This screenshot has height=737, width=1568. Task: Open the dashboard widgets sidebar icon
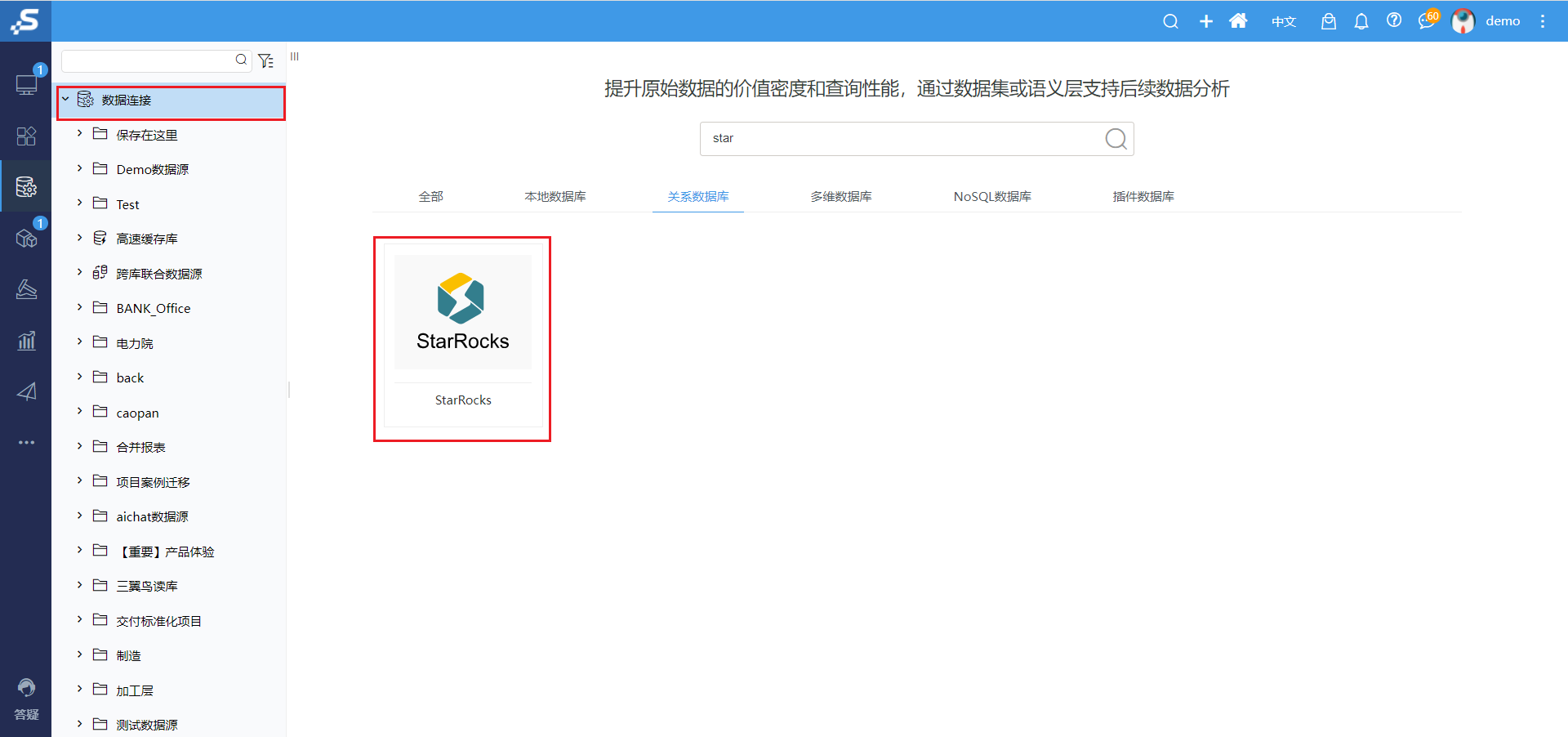tap(26, 136)
